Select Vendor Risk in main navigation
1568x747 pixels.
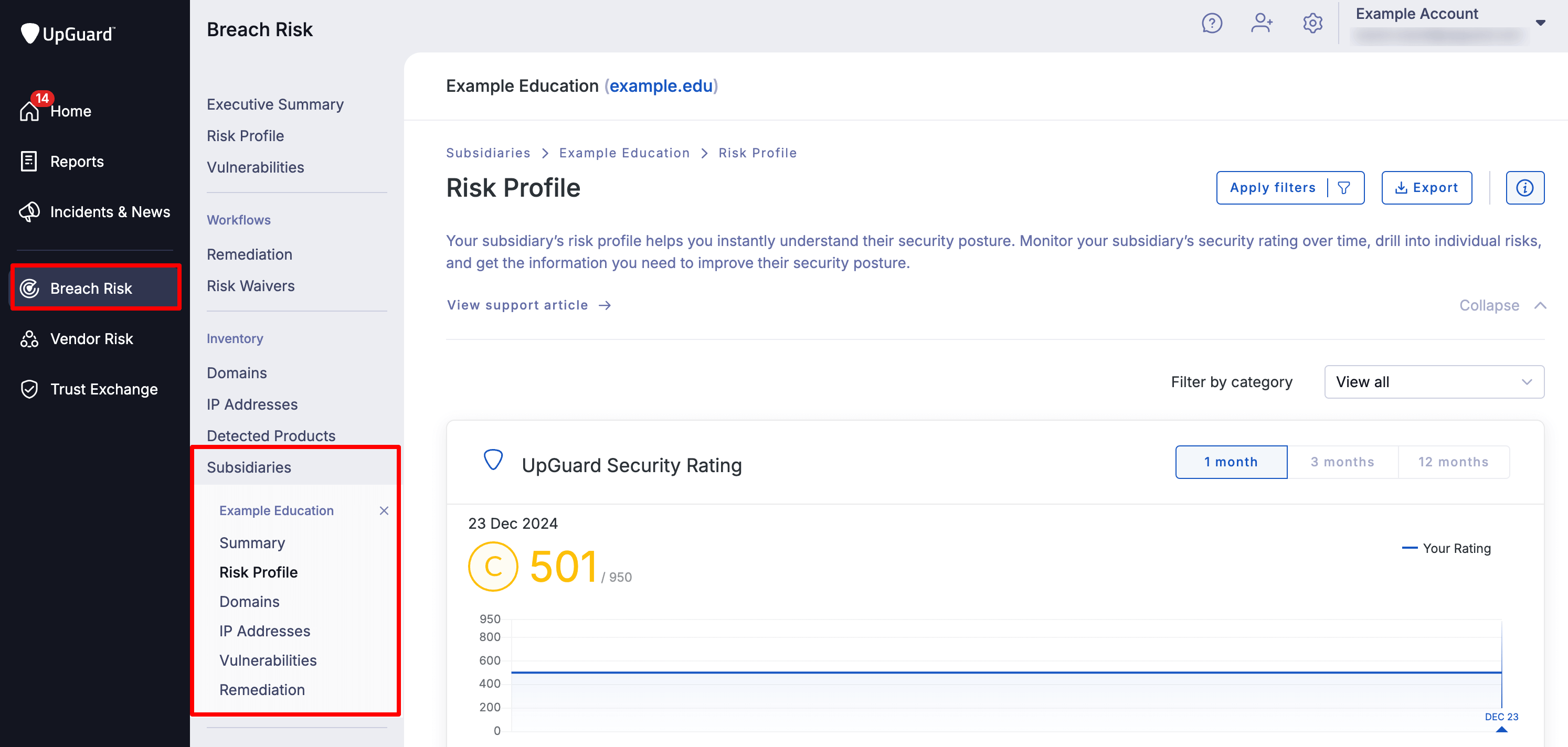pyautogui.click(x=91, y=339)
